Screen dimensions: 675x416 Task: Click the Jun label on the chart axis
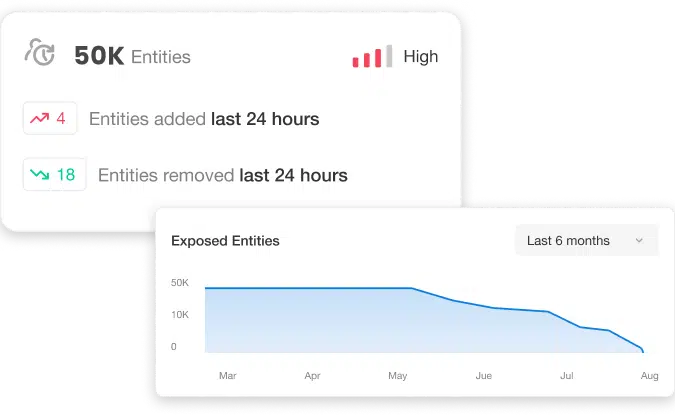(x=483, y=376)
